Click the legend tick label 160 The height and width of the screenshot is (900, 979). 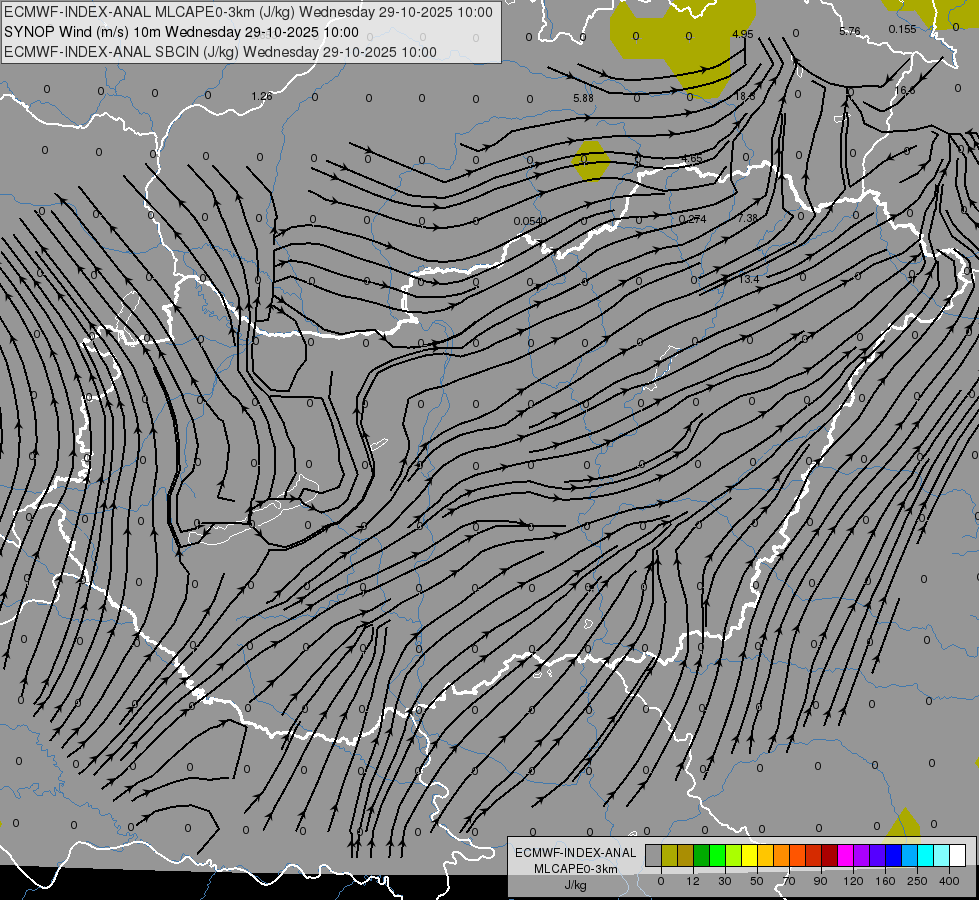(x=885, y=881)
